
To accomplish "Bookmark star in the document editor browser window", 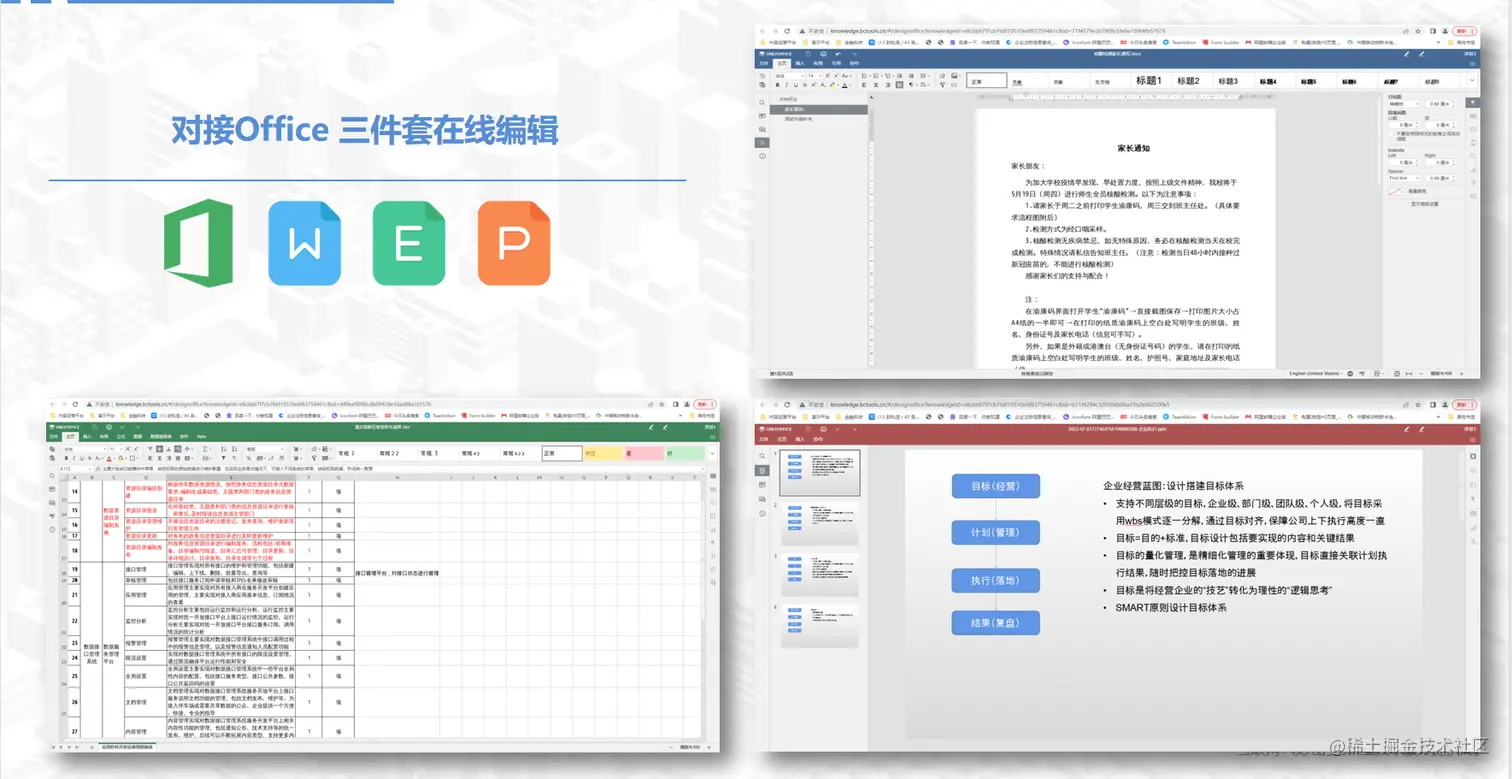I will (x=1418, y=31).
